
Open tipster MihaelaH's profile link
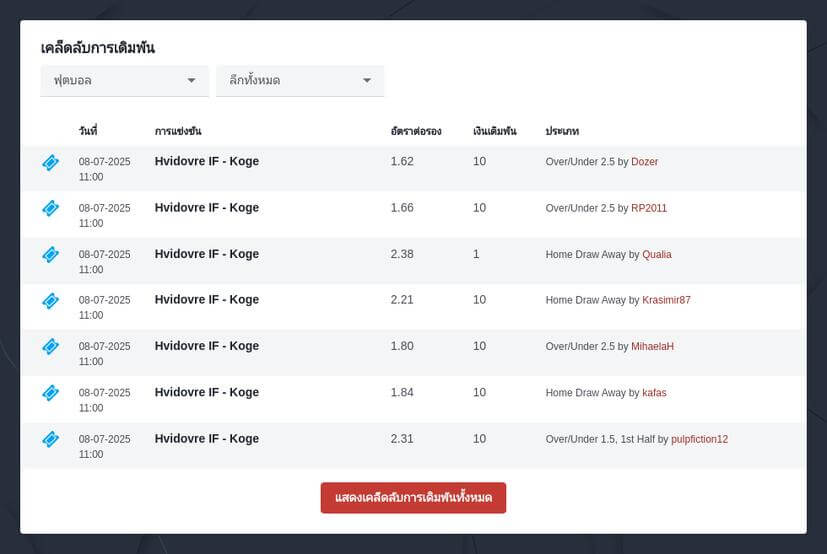(652, 347)
